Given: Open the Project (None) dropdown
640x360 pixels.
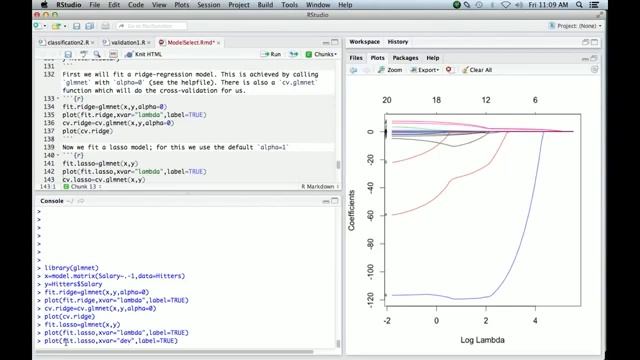Looking at the screenshot, I should (x=576, y=26).
